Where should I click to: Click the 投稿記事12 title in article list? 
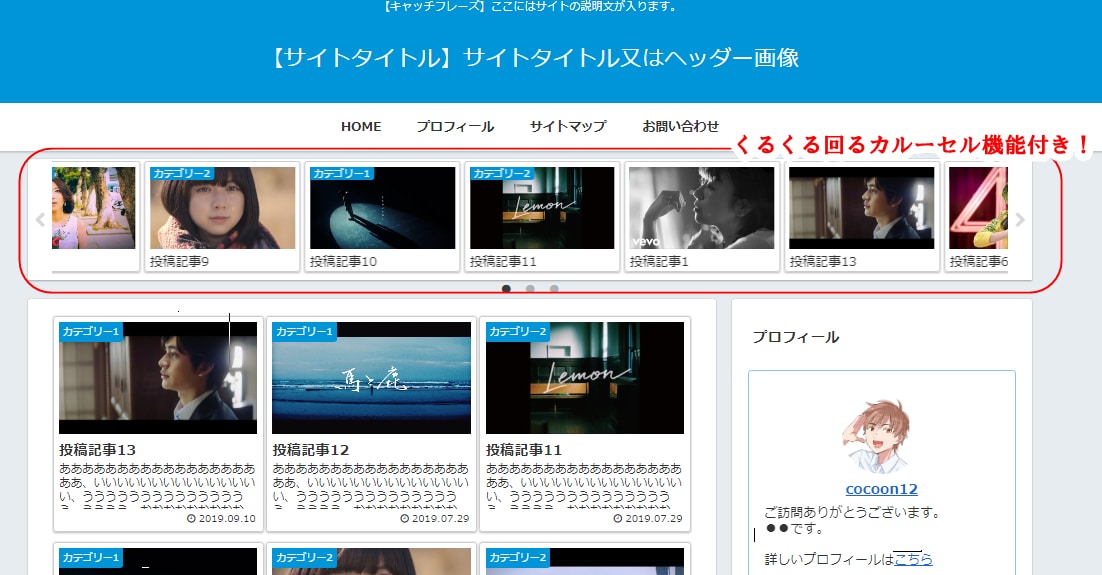pyautogui.click(x=311, y=450)
